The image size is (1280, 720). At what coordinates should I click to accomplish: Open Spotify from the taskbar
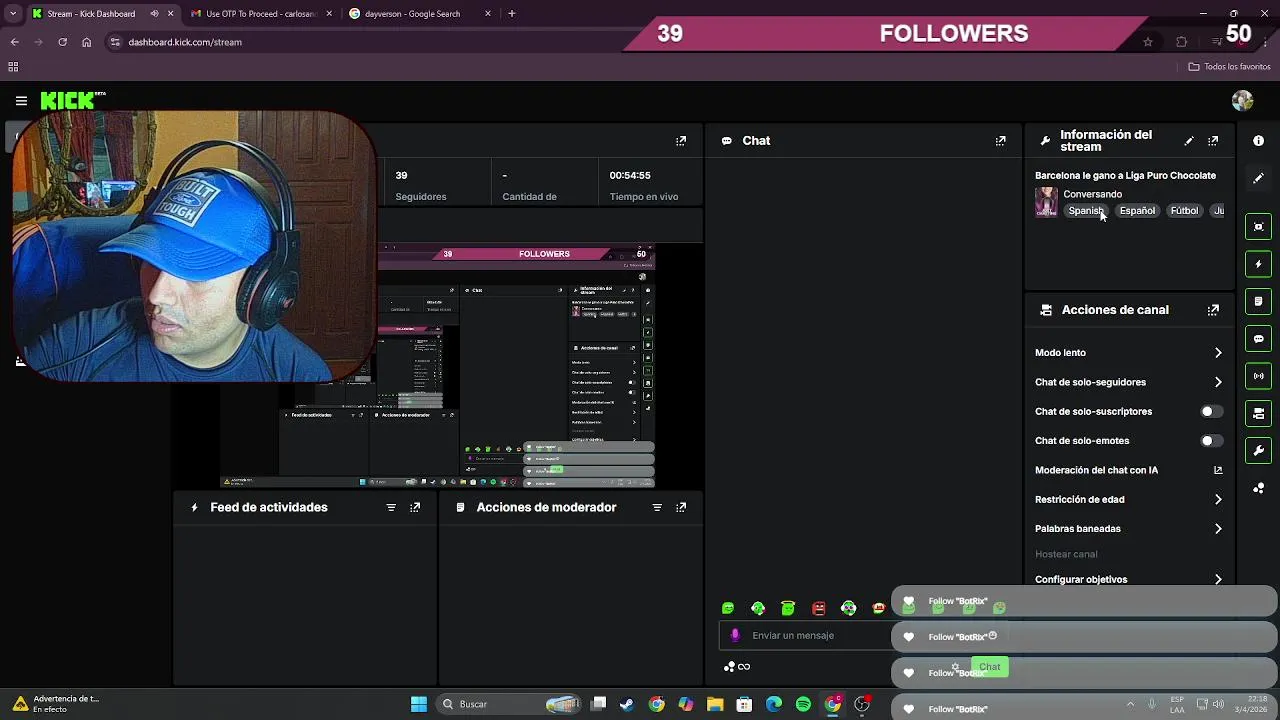803,704
